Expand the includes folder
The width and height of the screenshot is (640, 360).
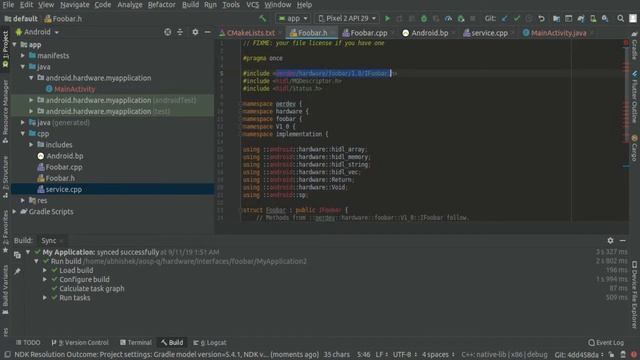pyautogui.click(x=31, y=144)
